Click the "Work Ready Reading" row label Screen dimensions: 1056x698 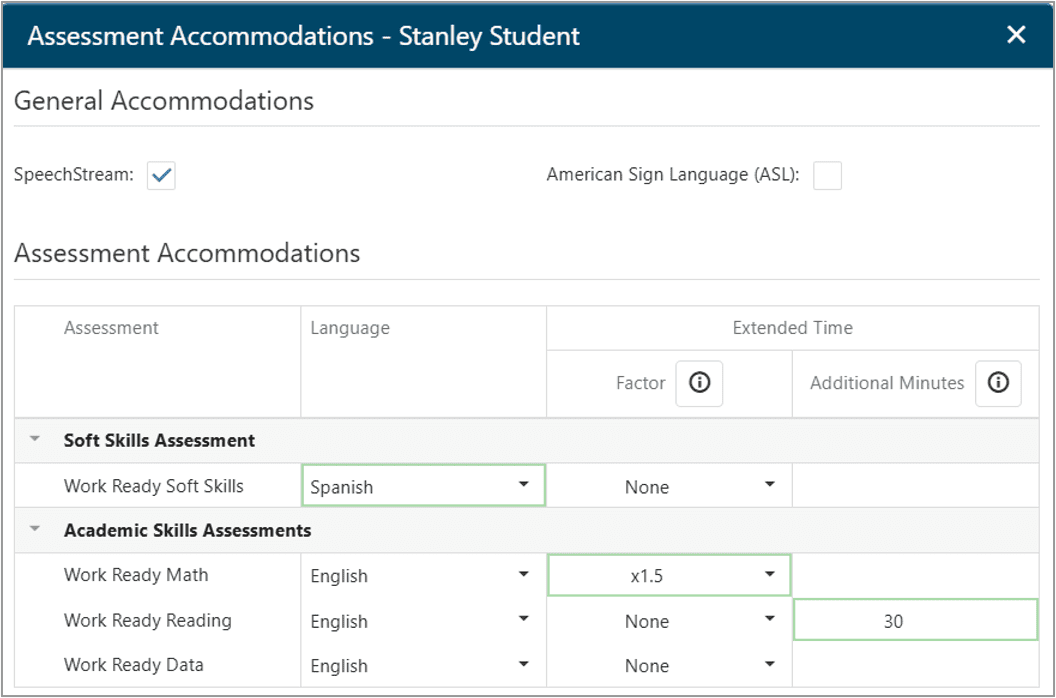click(147, 621)
